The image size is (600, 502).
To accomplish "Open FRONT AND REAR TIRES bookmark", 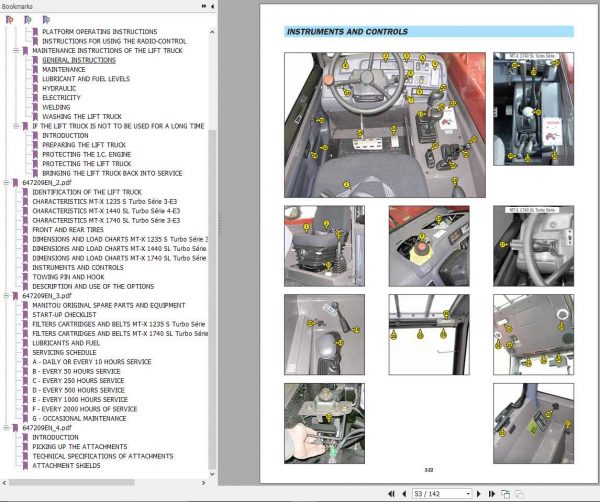I will [x=68, y=230].
